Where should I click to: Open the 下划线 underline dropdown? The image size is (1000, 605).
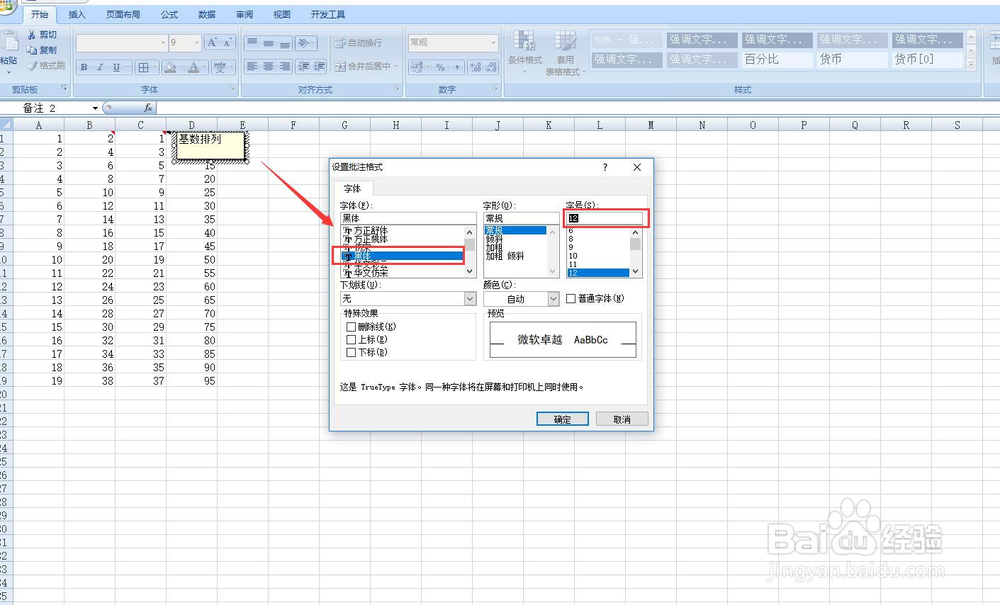[x=470, y=298]
